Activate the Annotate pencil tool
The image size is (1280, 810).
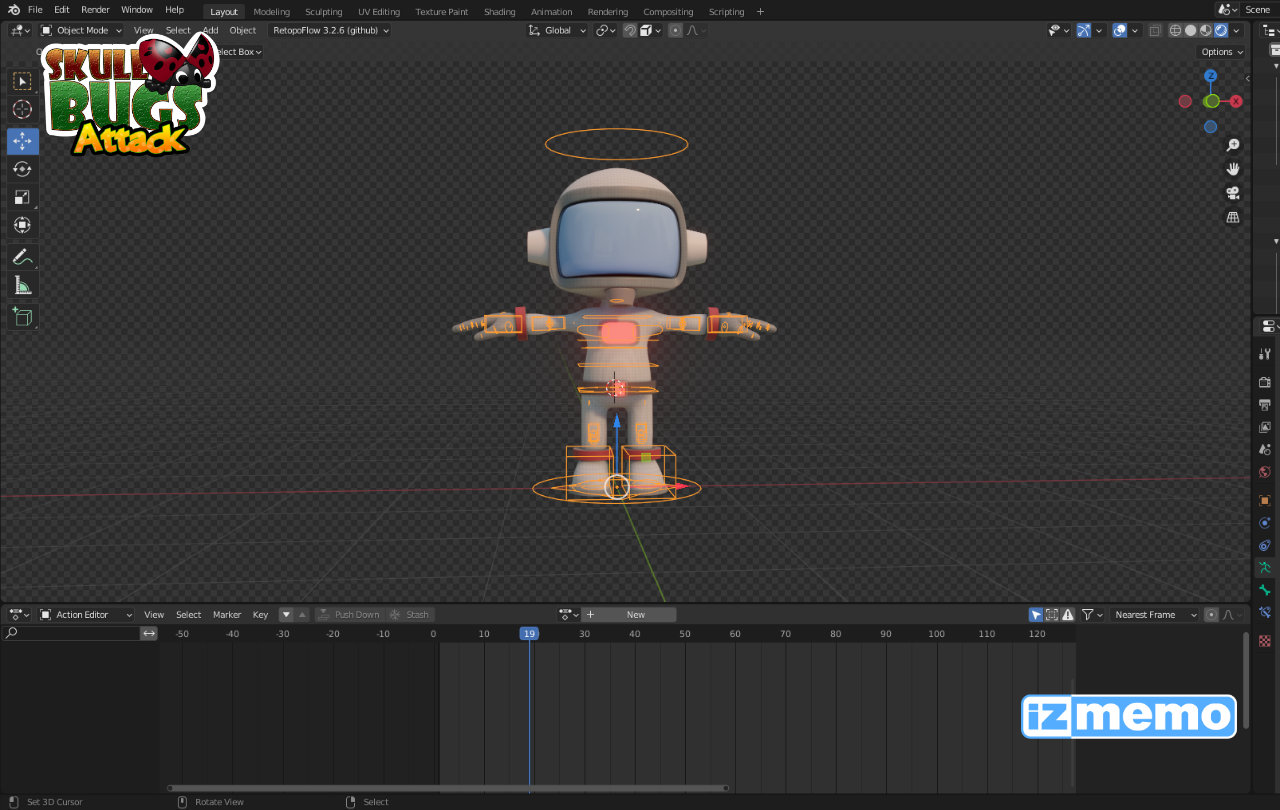tap(22, 257)
